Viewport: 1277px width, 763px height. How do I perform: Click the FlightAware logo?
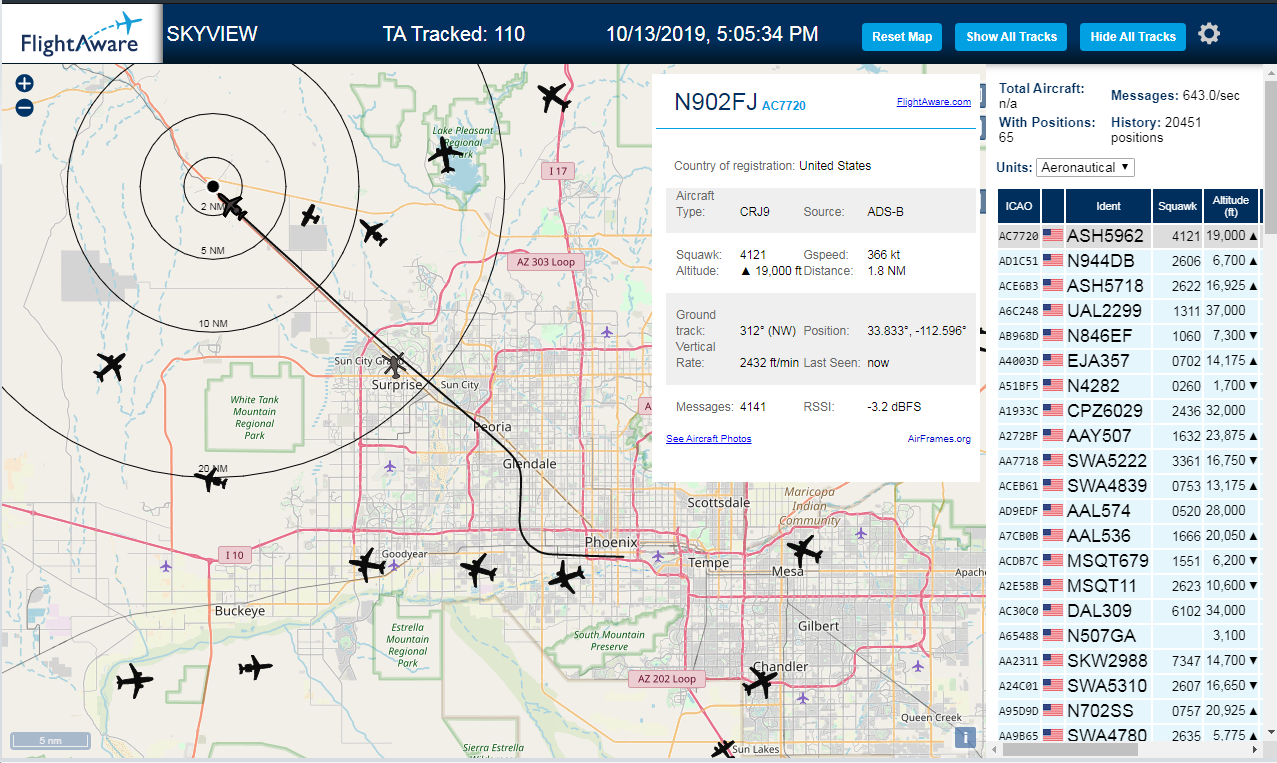tap(80, 33)
